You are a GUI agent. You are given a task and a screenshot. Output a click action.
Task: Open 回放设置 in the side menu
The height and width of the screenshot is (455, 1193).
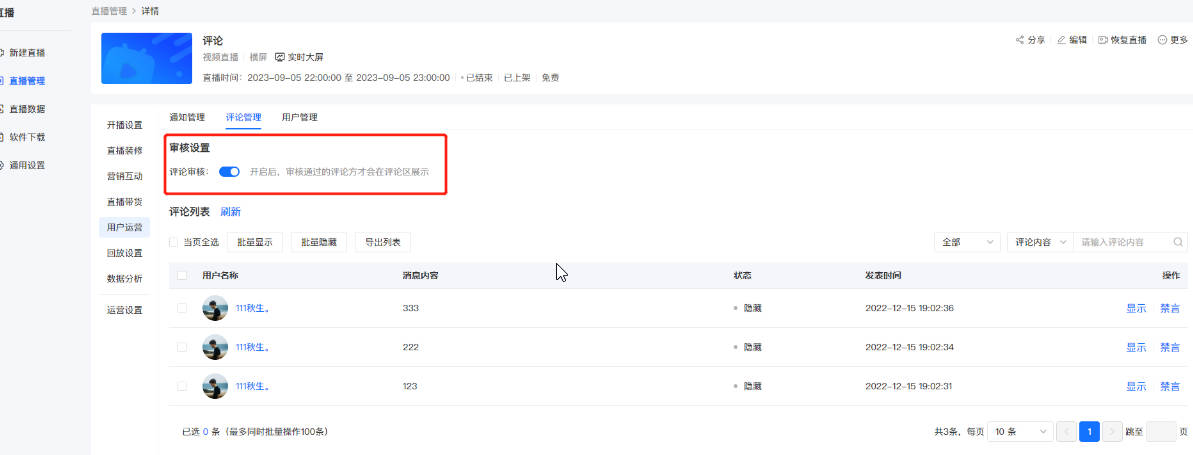point(125,253)
